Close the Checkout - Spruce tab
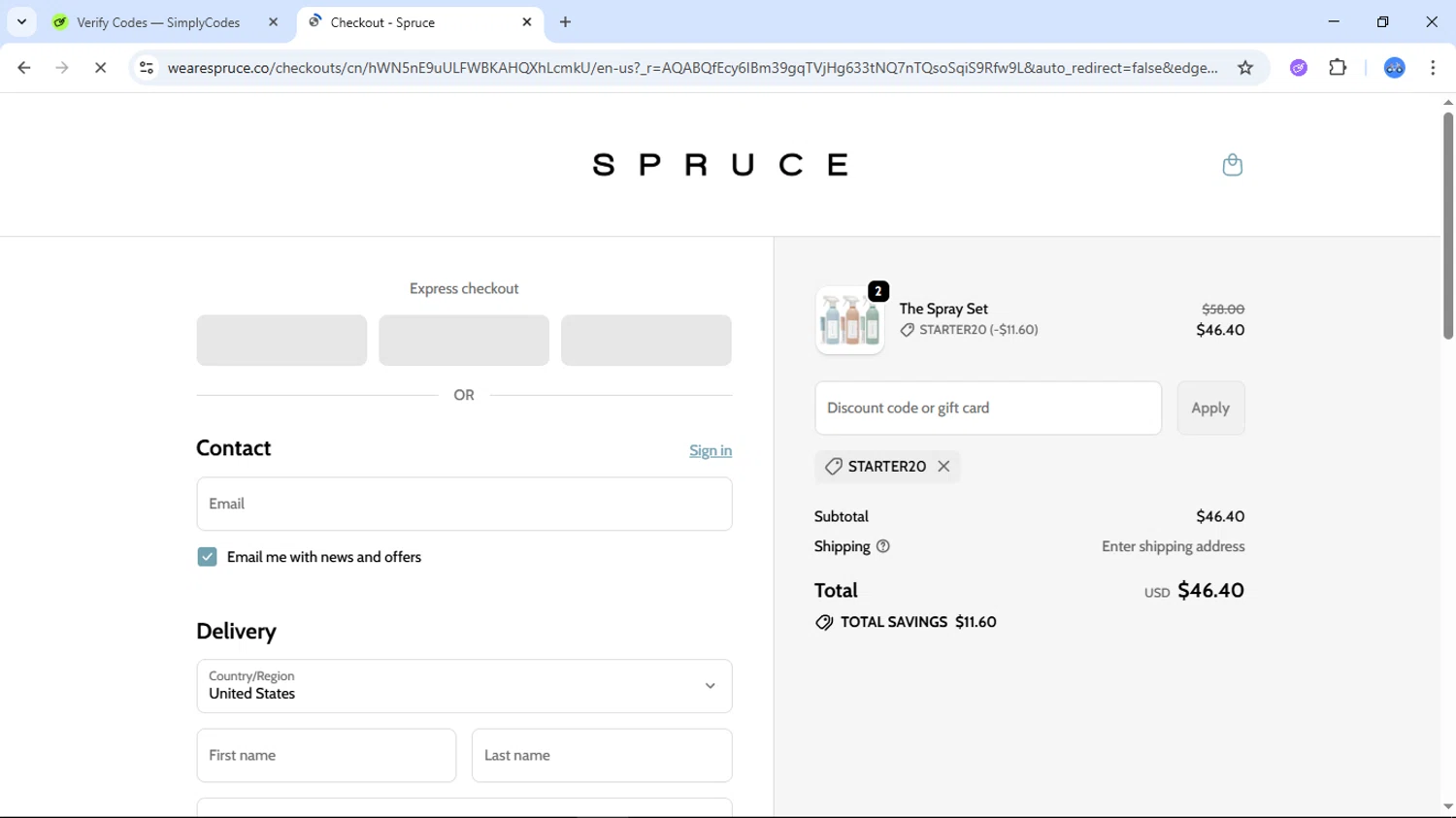Viewport: 1456px width, 818px height. click(527, 22)
